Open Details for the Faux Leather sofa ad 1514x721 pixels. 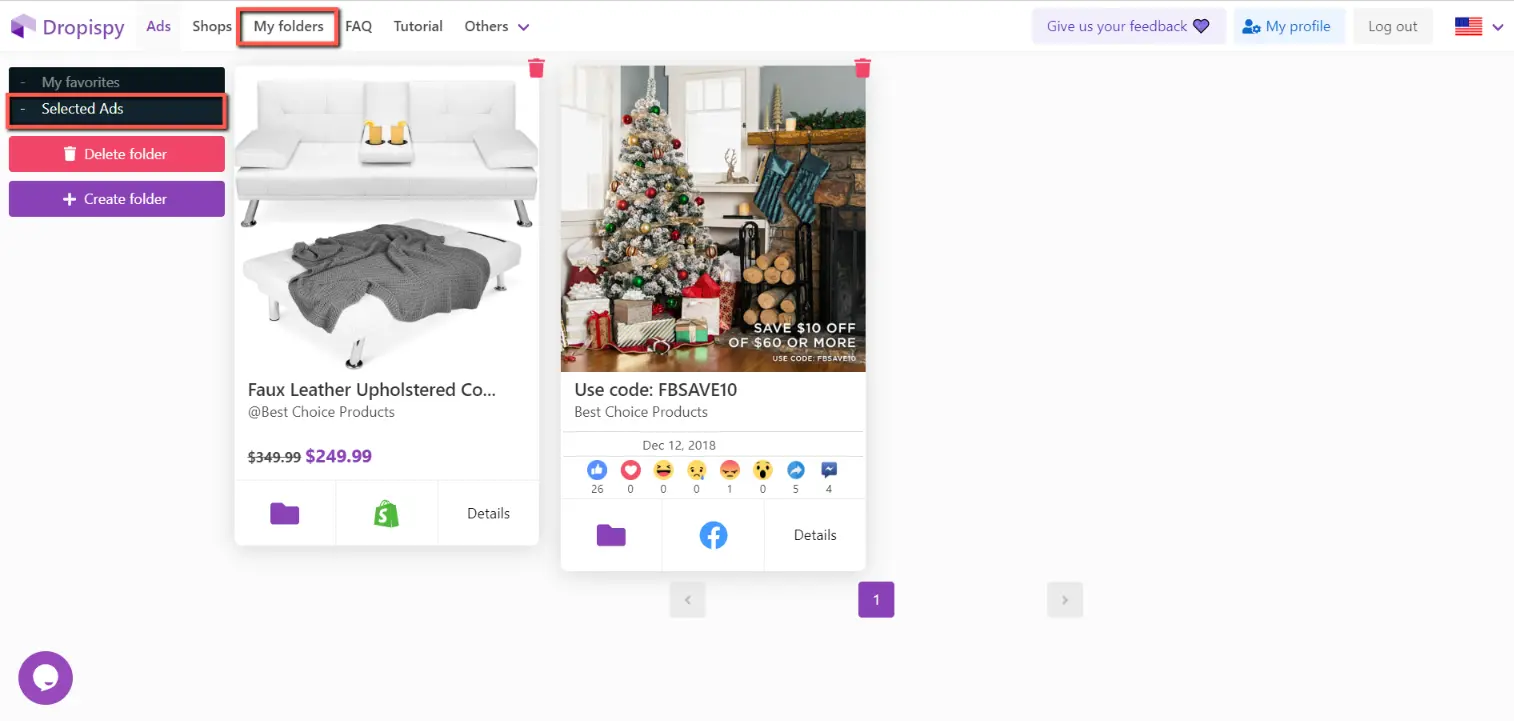click(x=488, y=512)
